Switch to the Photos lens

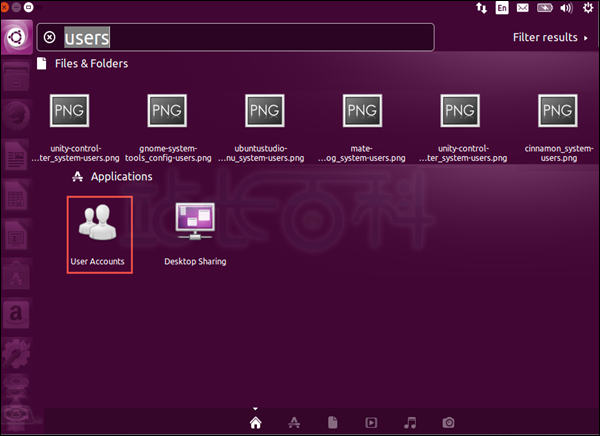pos(448,423)
